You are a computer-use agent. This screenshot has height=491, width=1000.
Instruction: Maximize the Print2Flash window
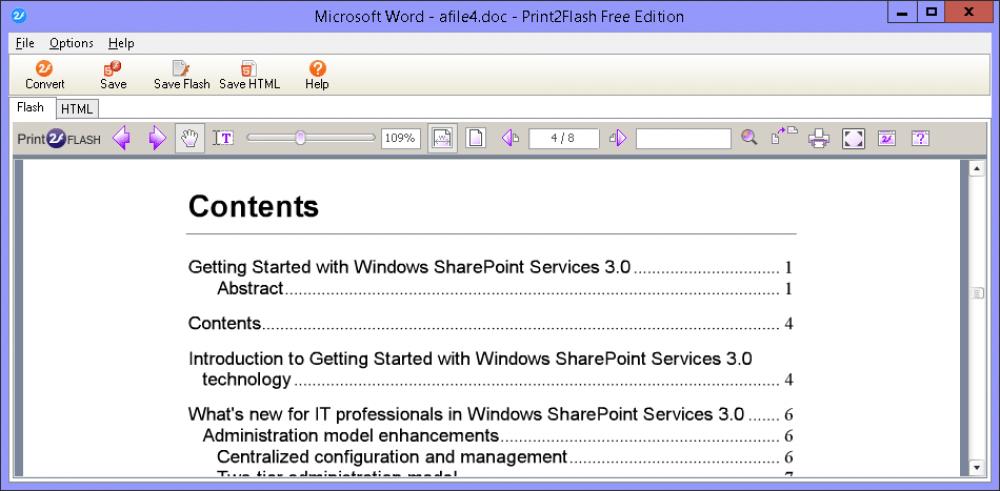(931, 11)
